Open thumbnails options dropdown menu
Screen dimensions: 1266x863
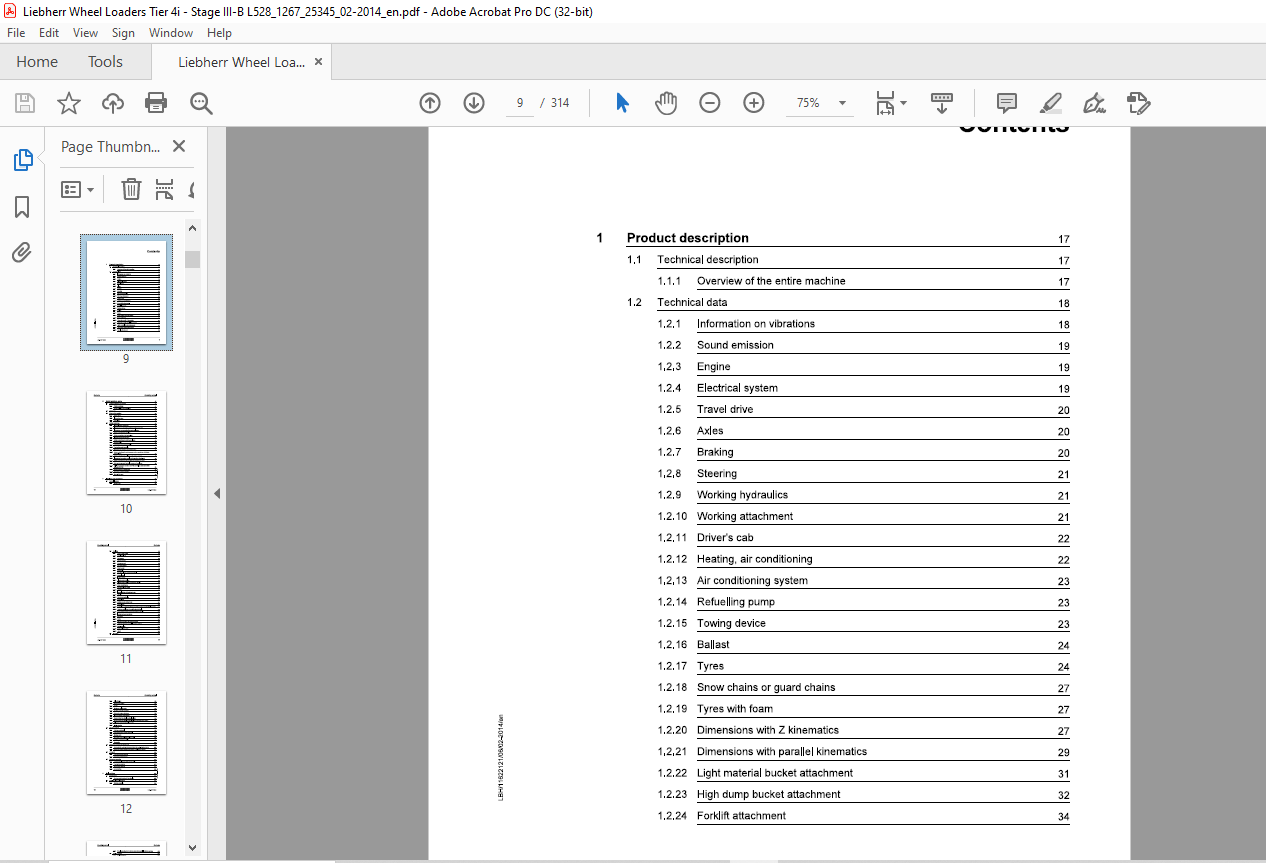coord(77,189)
